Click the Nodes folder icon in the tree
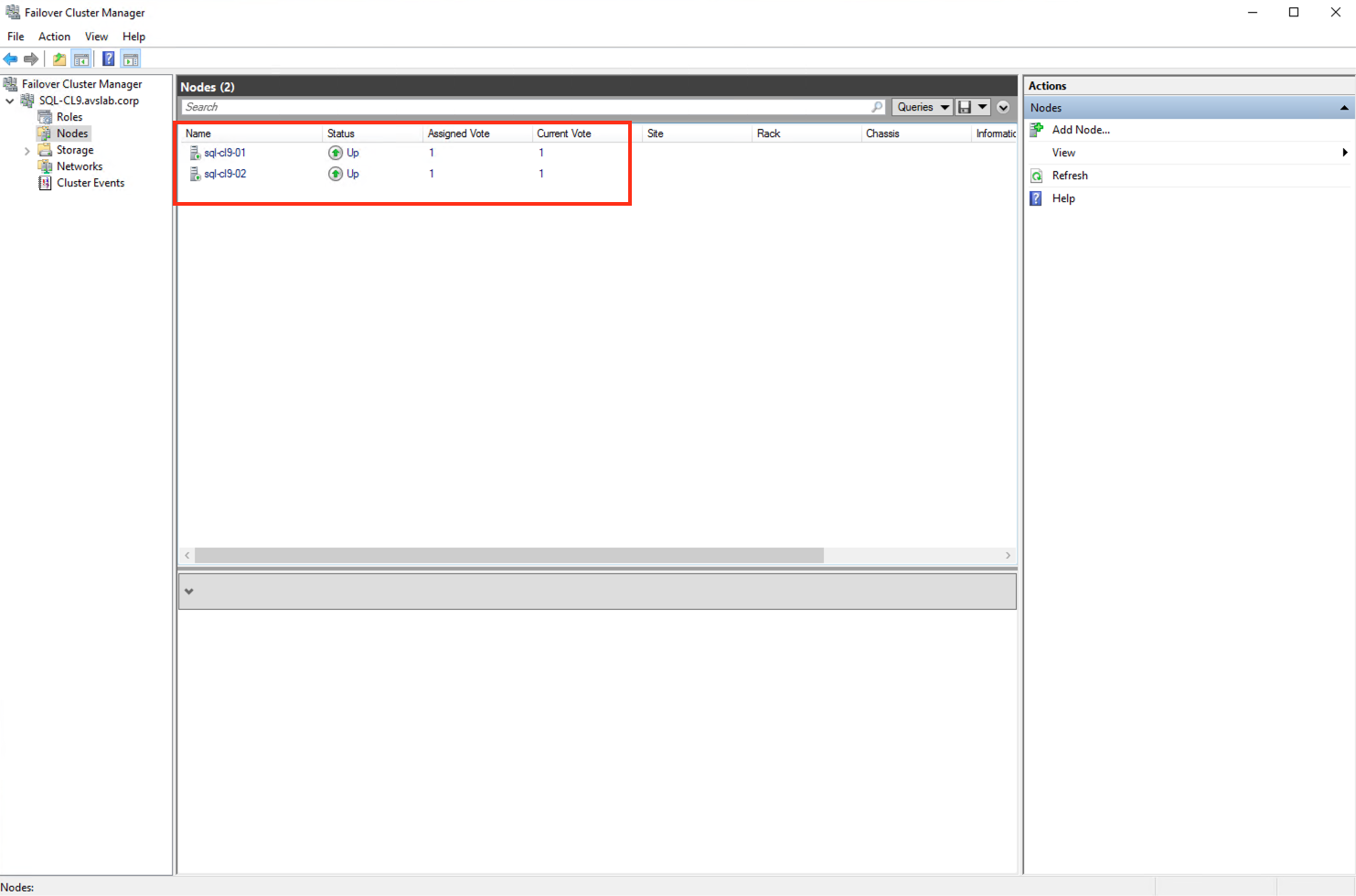1356x896 pixels. point(45,133)
